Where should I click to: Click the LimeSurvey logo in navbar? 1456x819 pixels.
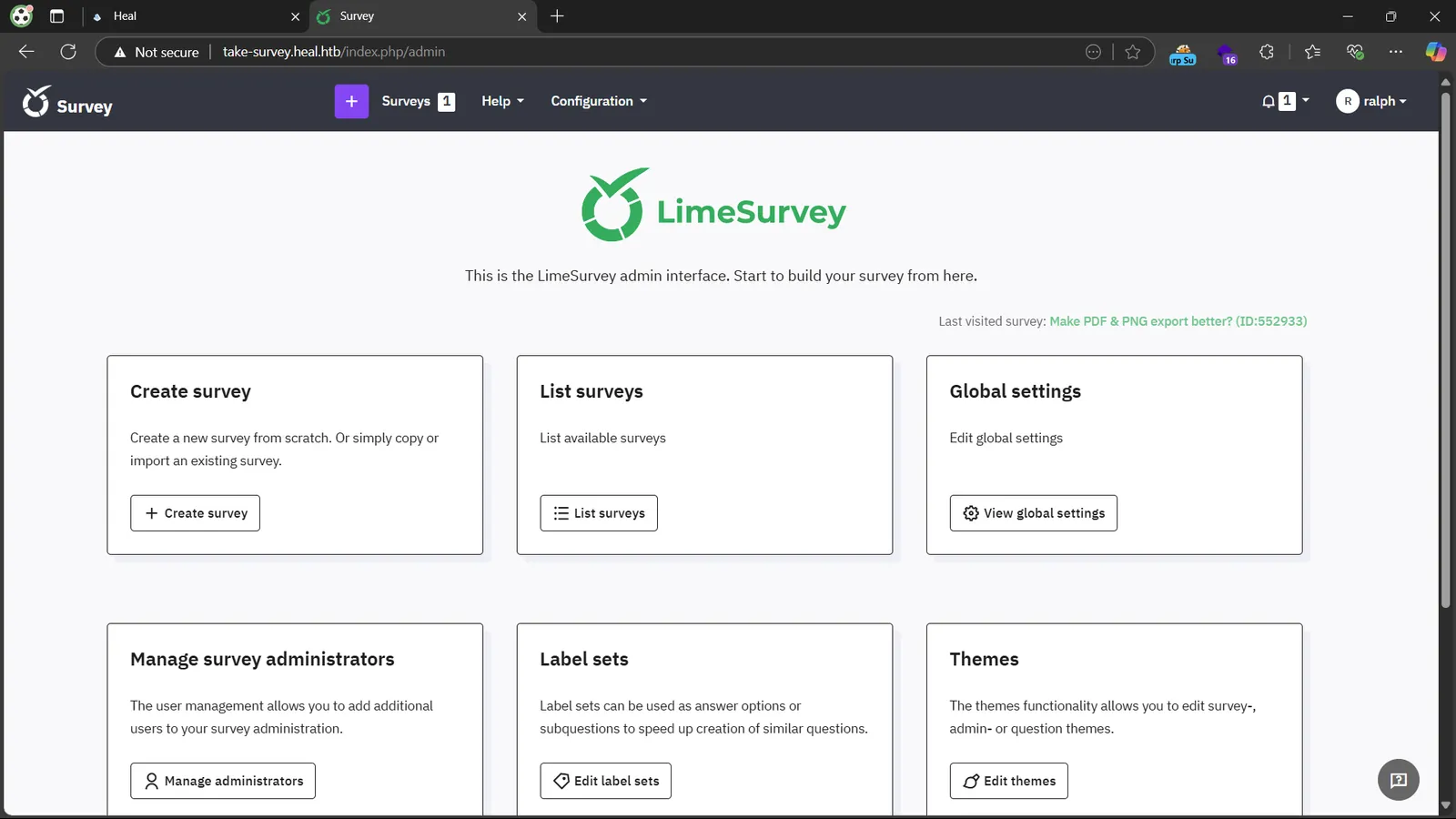(67, 102)
